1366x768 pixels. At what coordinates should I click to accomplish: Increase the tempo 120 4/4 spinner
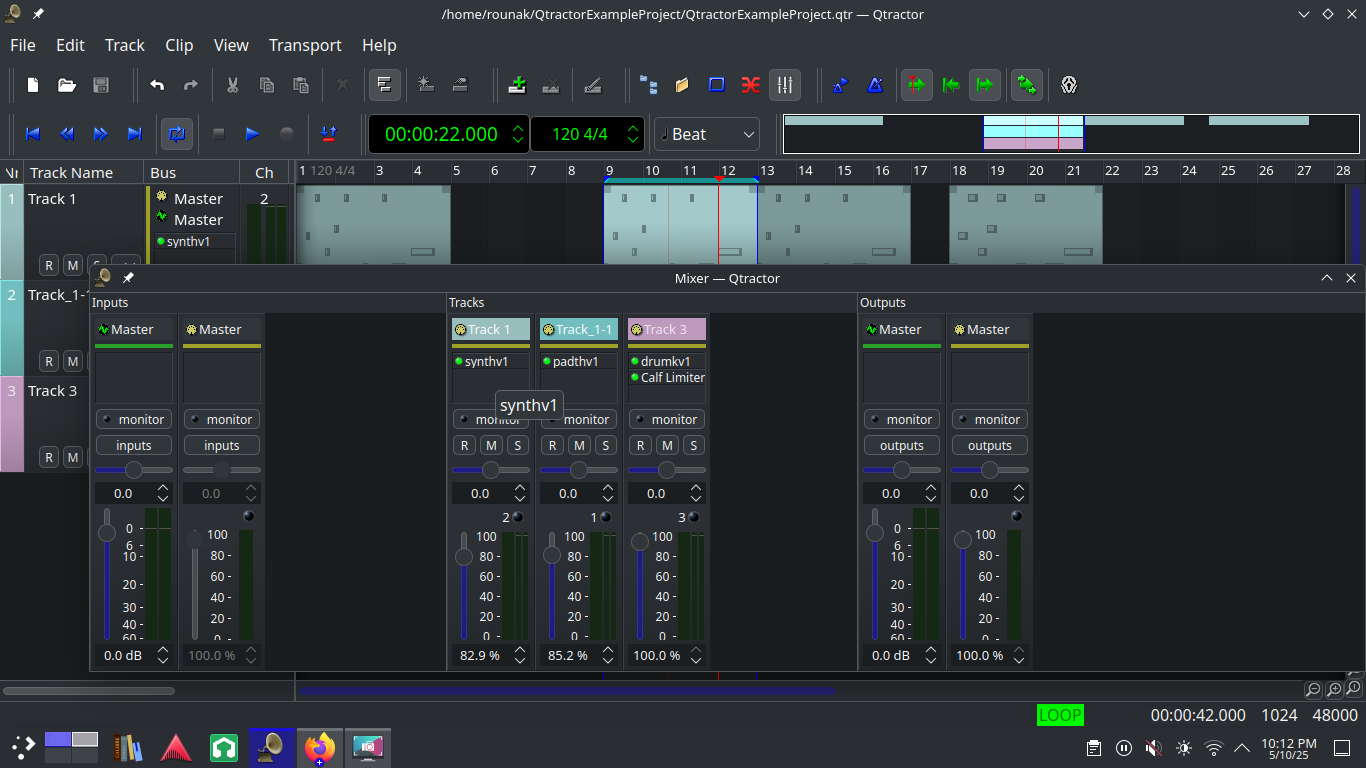click(x=634, y=128)
